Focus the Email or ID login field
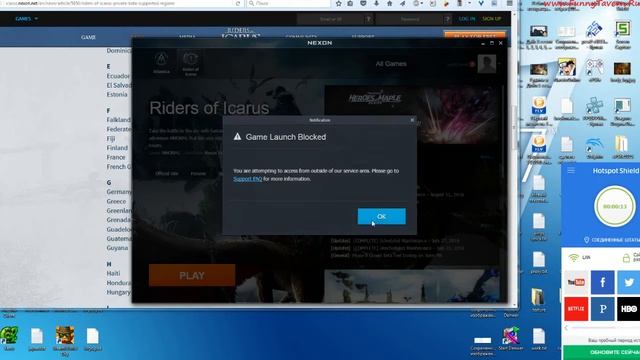 coord(330,19)
